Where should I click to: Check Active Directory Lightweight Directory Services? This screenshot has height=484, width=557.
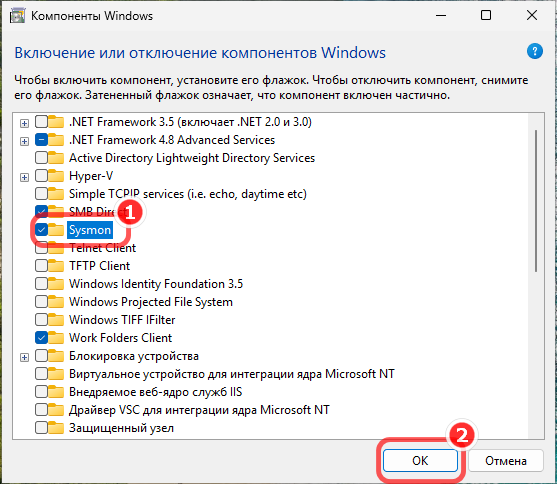point(41,157)
